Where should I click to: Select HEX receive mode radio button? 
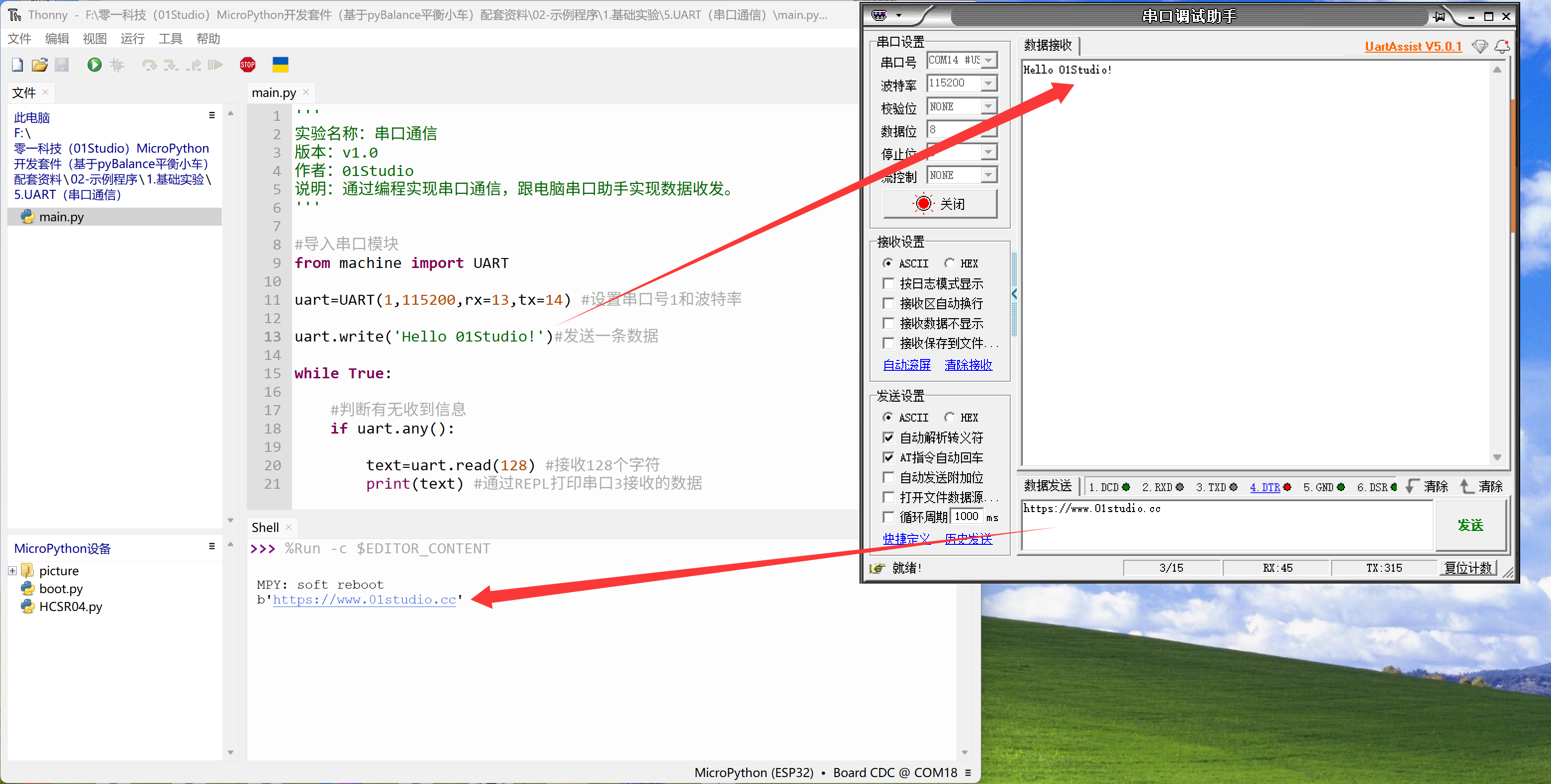tap(950, 263)
